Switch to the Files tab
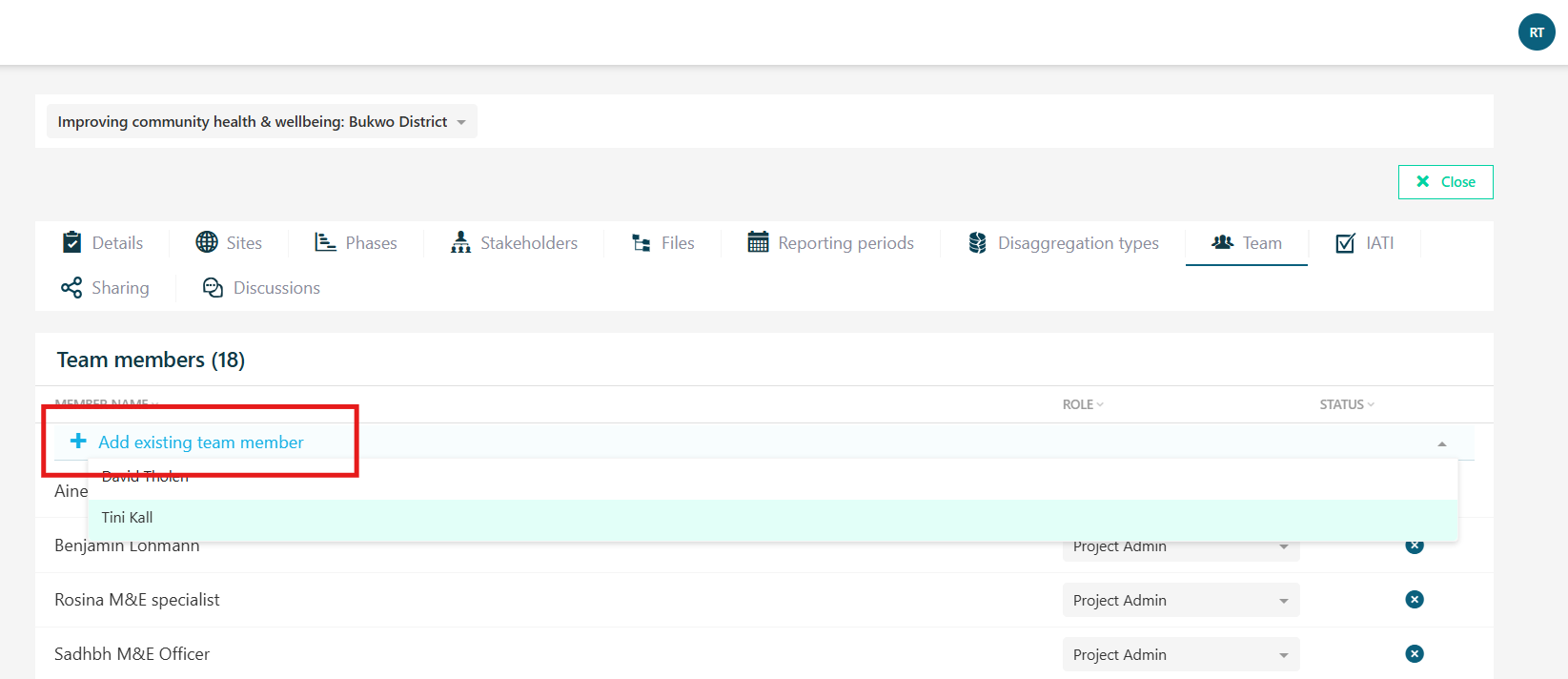 tap(663, 243)
